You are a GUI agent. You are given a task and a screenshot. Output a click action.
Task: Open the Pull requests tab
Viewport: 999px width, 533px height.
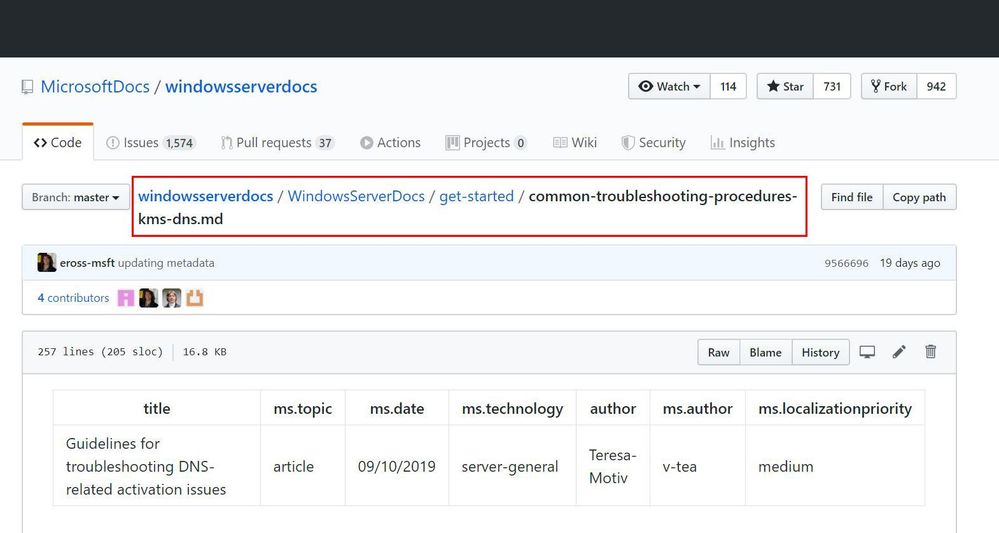[278, 143]
